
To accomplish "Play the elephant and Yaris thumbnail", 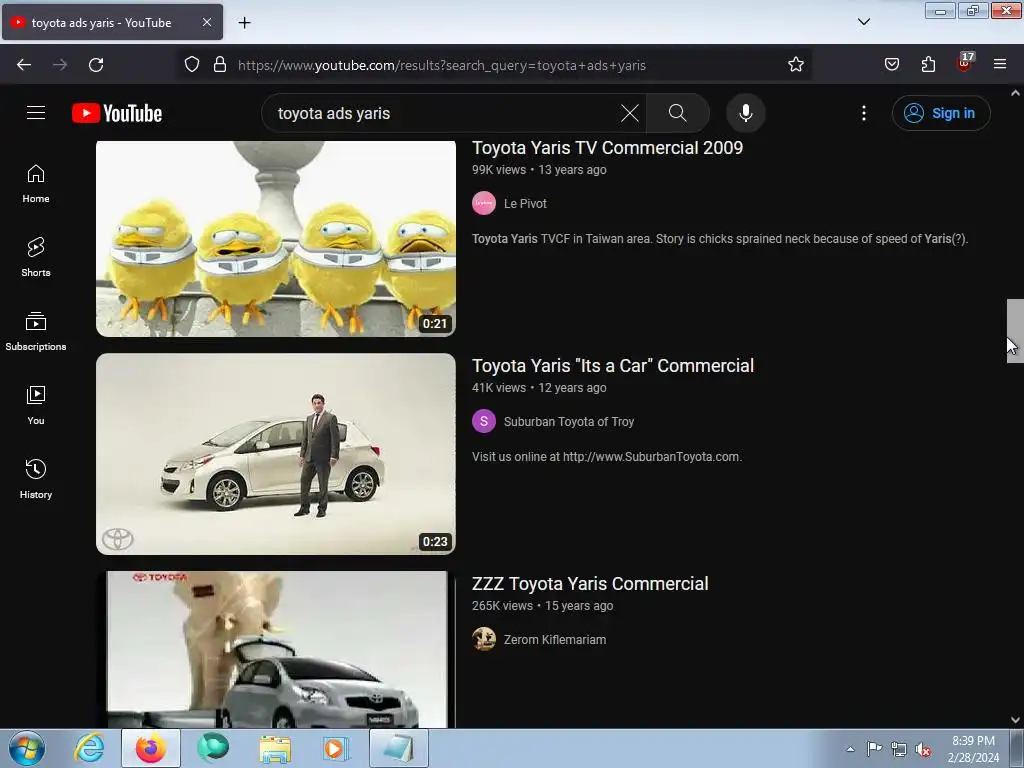I will [276, 650].
